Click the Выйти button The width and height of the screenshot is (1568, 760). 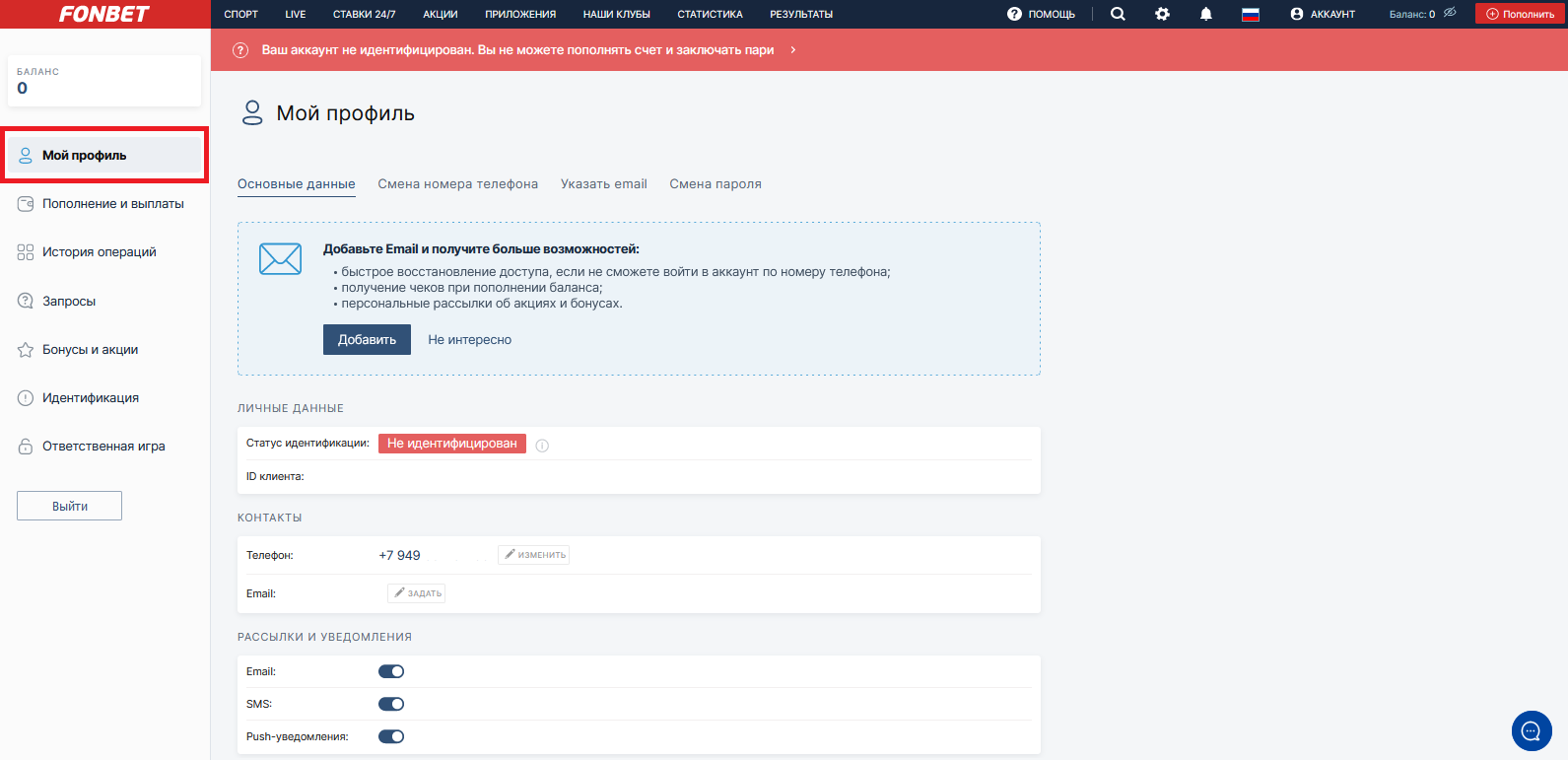69,506
